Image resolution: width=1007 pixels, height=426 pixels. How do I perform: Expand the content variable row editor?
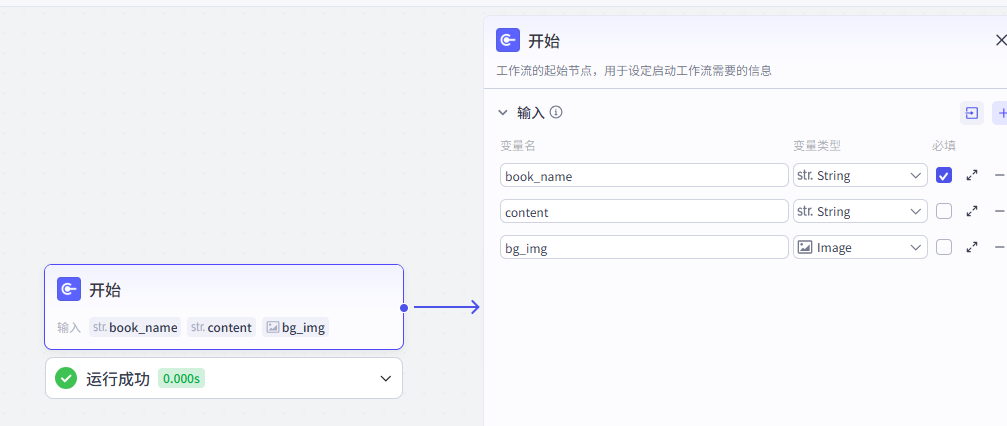[x=972, y=212]
